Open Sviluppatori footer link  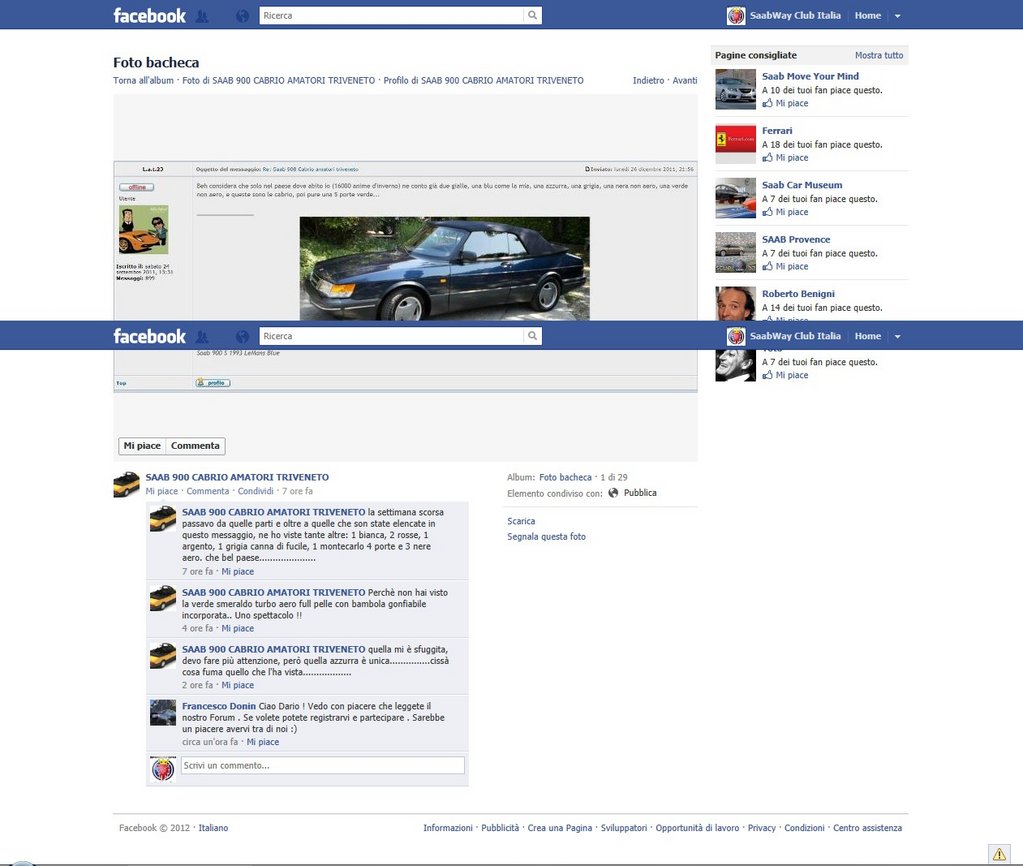[x=624, y=827]
